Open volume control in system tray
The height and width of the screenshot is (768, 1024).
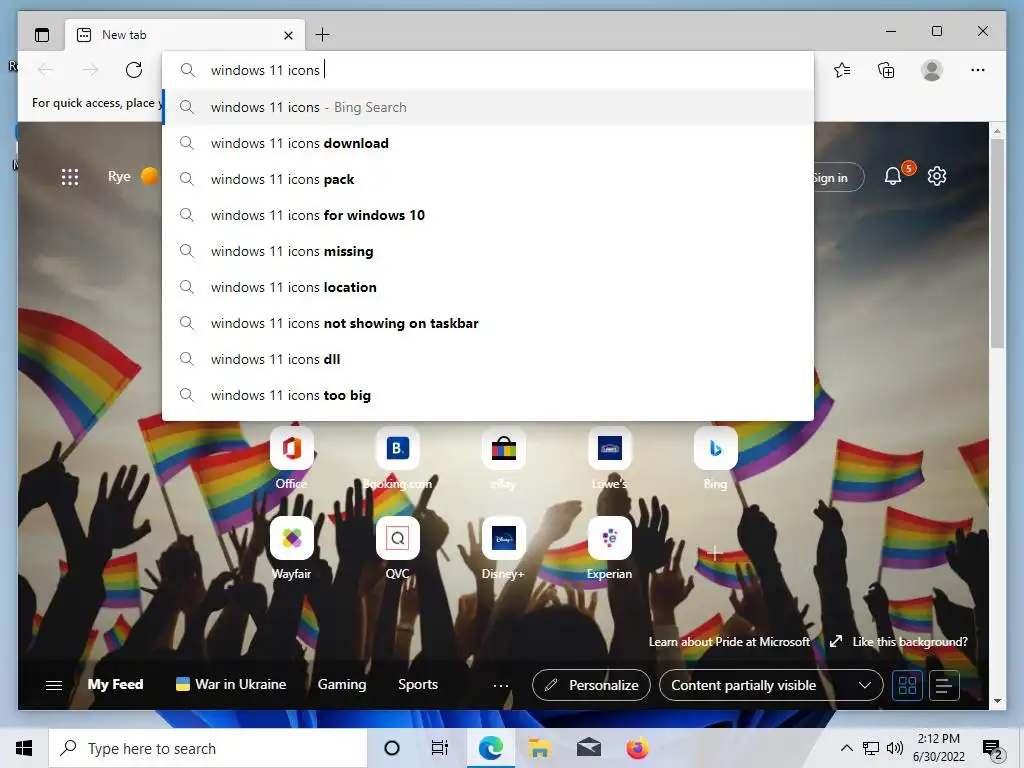(x=895, y=748)
